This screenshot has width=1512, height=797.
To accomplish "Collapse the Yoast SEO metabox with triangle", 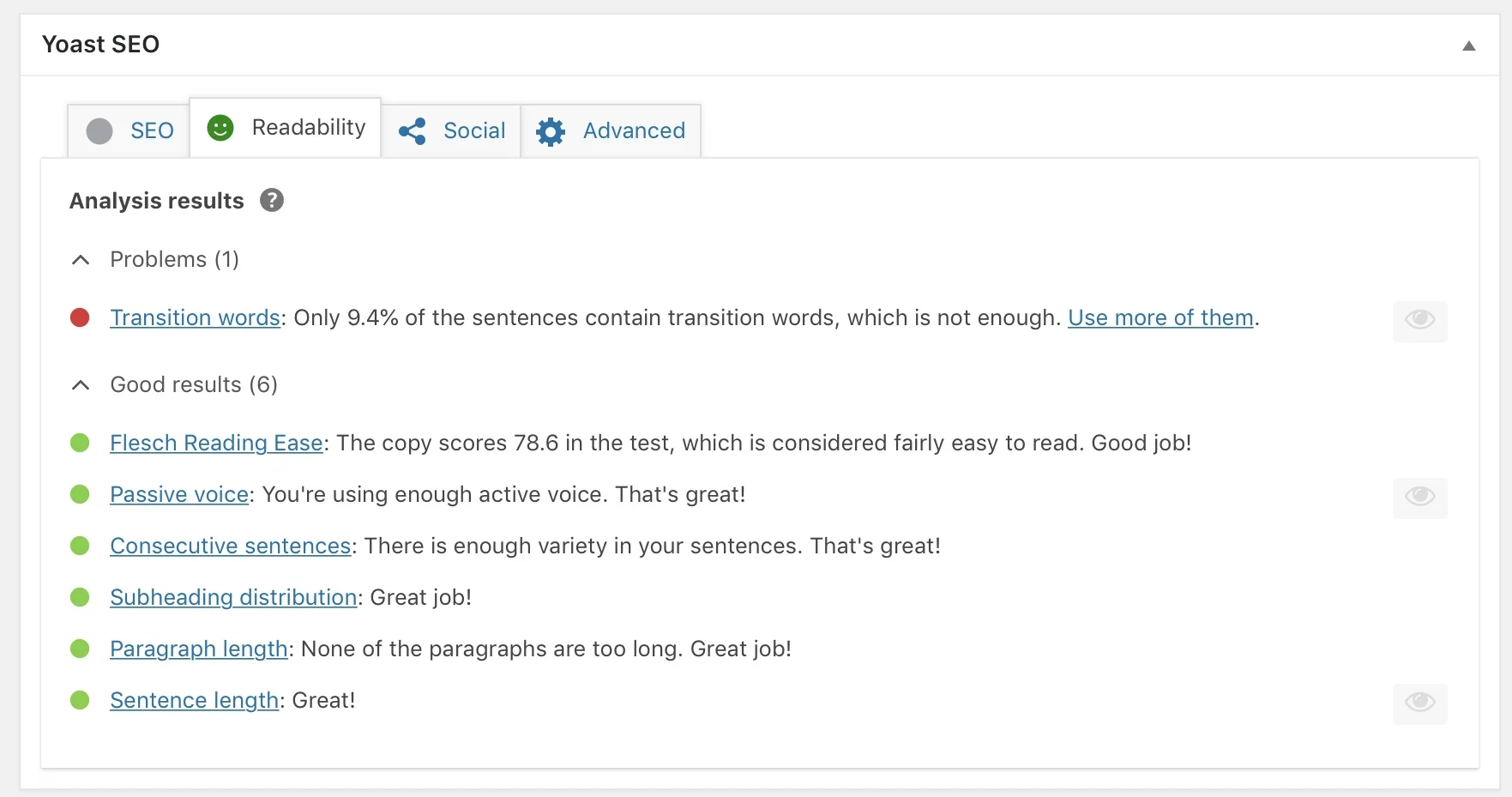I will pos(1468,45).
